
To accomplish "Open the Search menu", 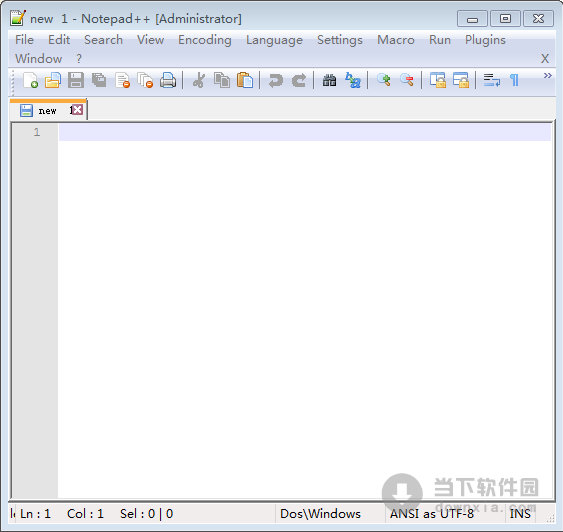I will tap(103, 39).
